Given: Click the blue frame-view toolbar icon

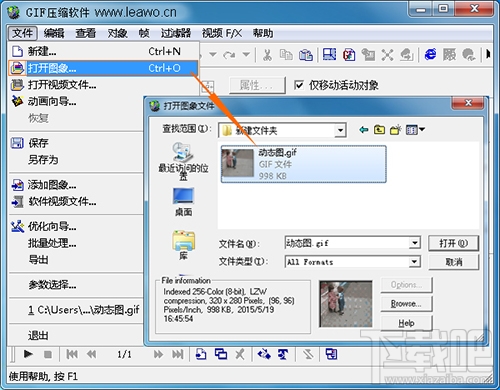Looking at the screenshot, I should click(329, 55).
